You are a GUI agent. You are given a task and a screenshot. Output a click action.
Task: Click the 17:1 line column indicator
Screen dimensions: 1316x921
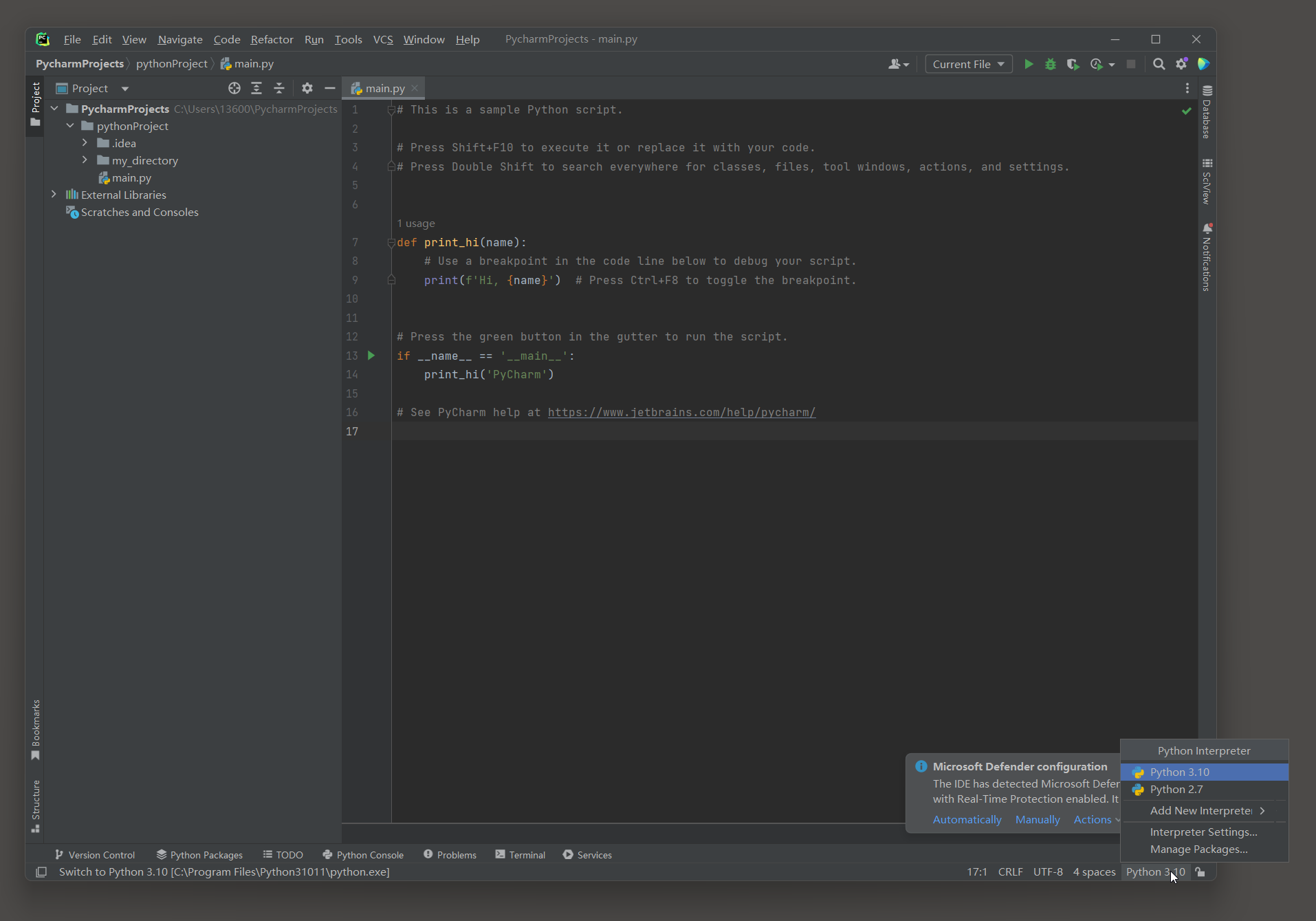(x=976, y=872)
